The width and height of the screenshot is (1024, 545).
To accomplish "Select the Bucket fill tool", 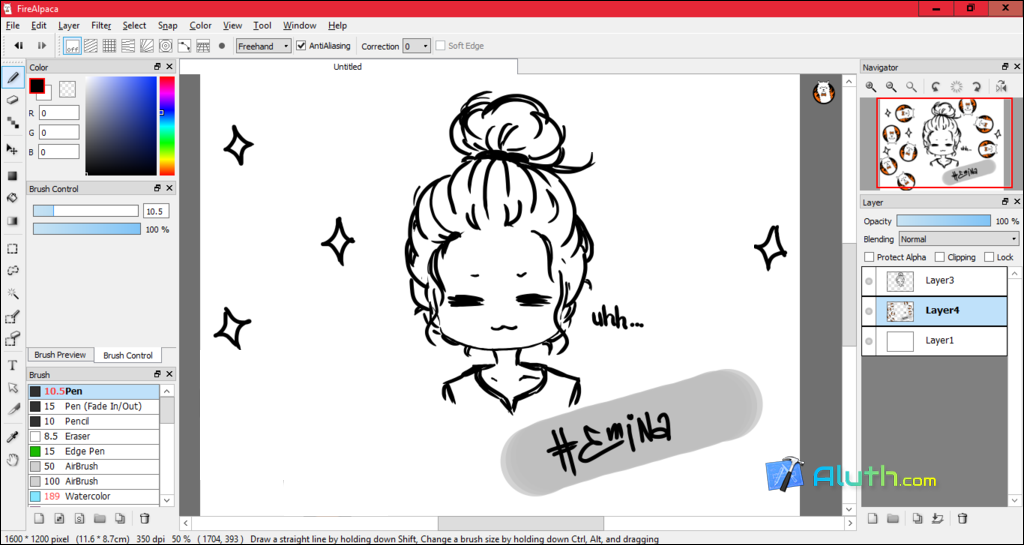I will [12, 198].
